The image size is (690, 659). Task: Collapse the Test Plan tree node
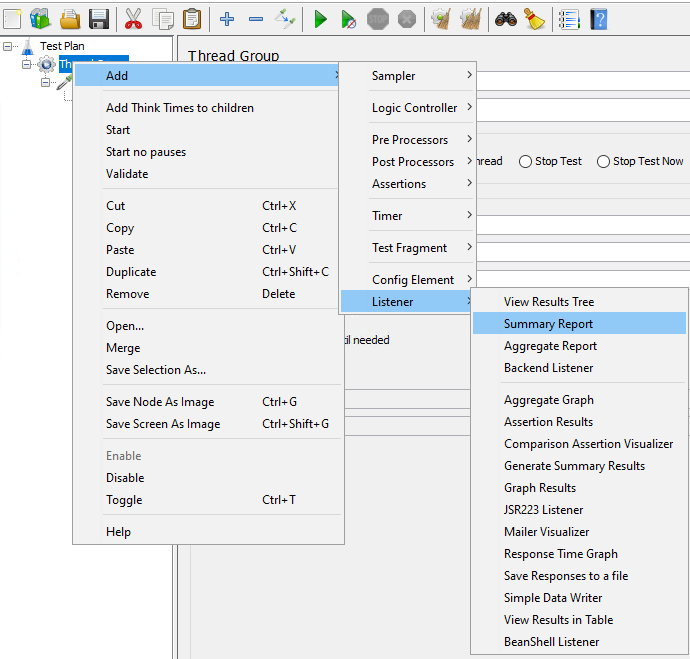coord(9,46)
